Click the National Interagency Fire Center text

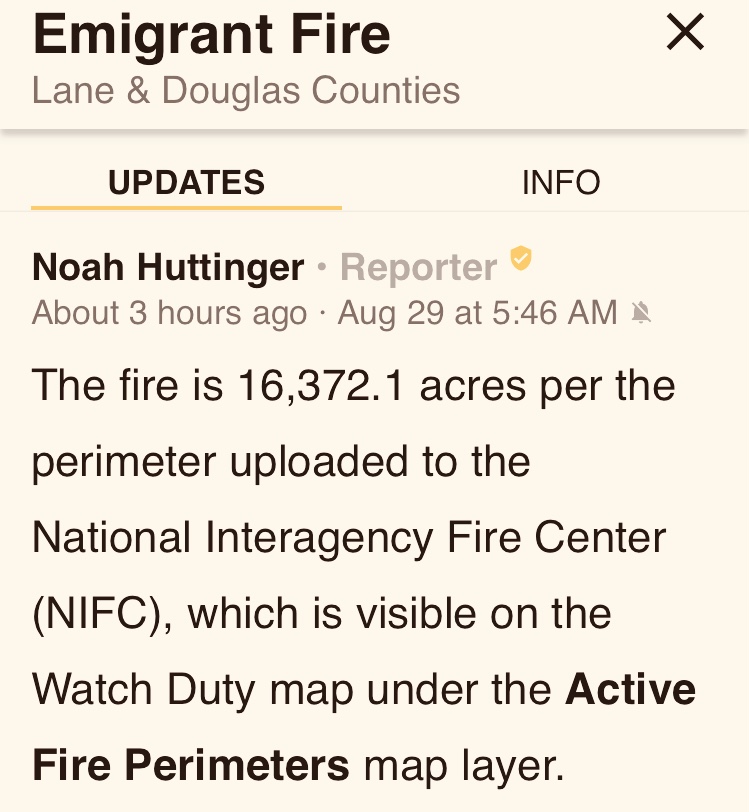[x=349, y=538]
